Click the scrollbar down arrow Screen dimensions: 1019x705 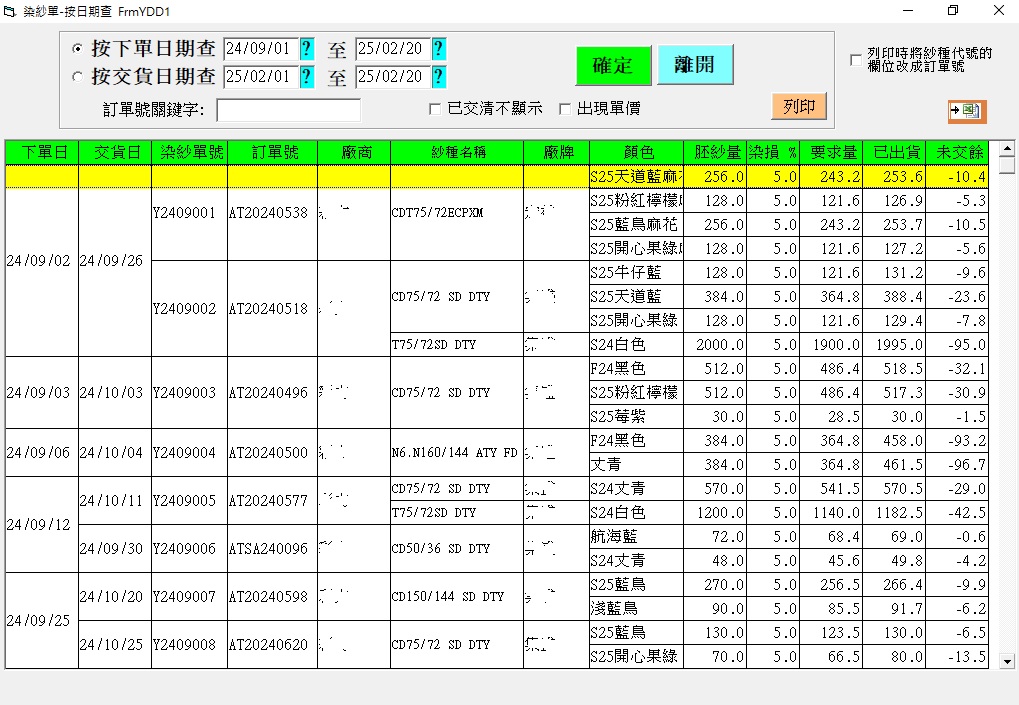click(x=1007, y=661)
